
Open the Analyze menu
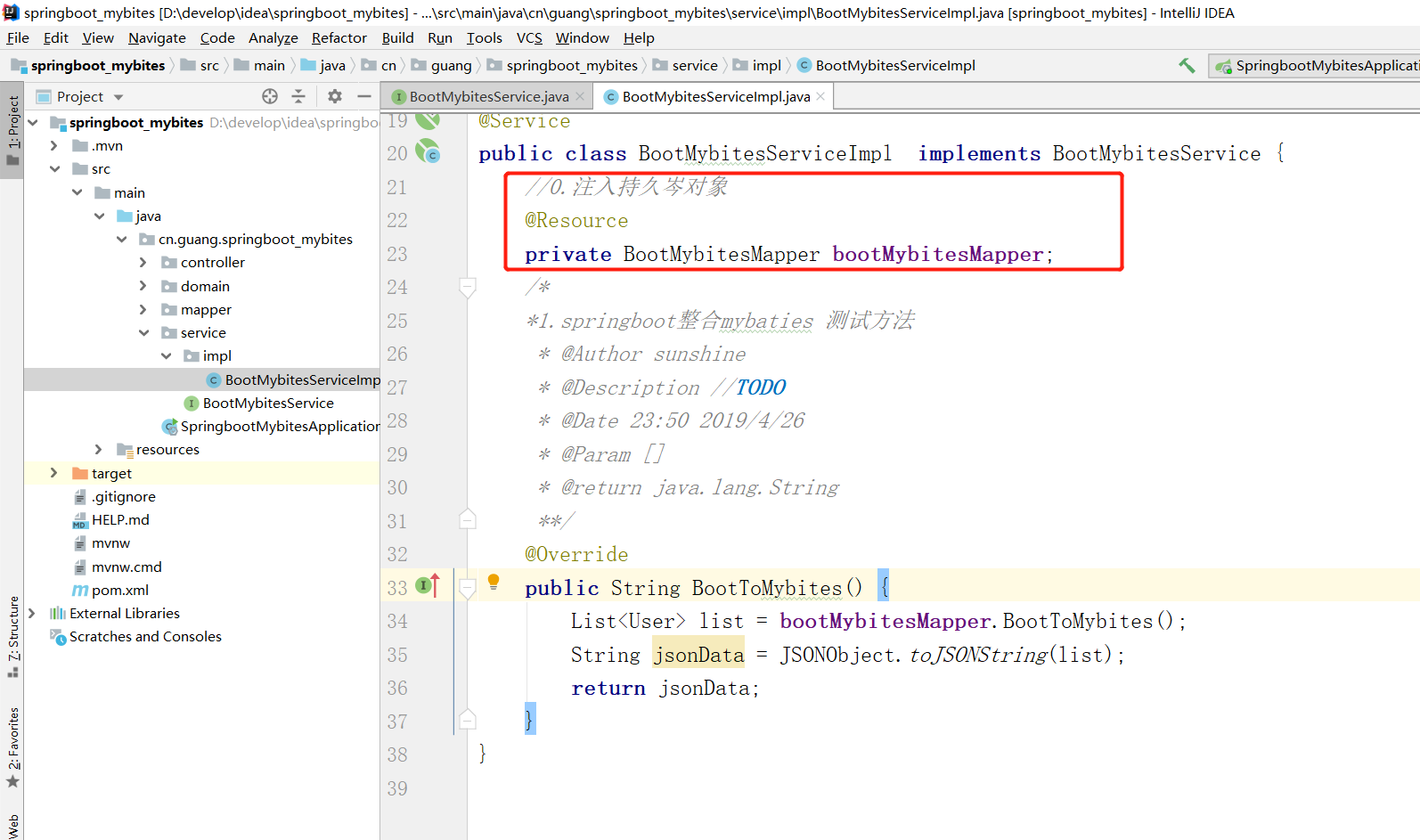273,37
